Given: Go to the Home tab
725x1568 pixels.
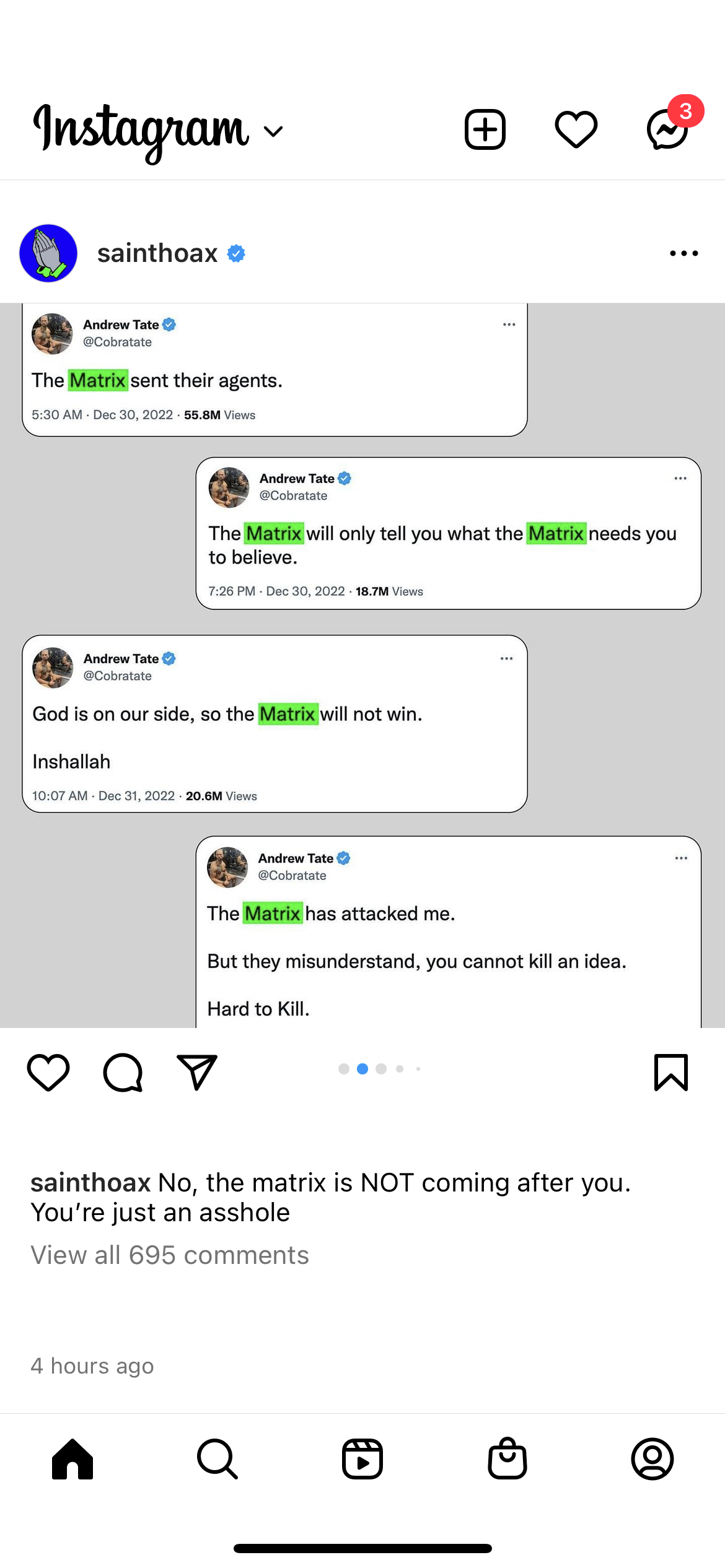Looking at the screenshot, I should tap(72, 1459).
